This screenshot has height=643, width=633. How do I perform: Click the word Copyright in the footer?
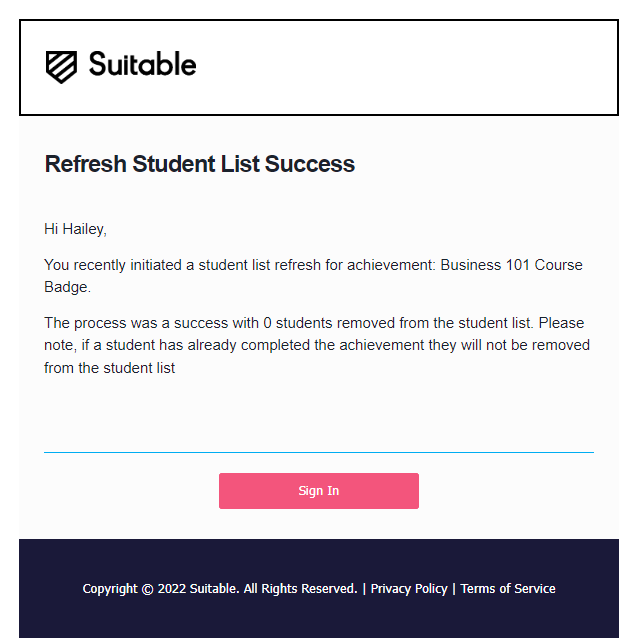click(110, 589)
